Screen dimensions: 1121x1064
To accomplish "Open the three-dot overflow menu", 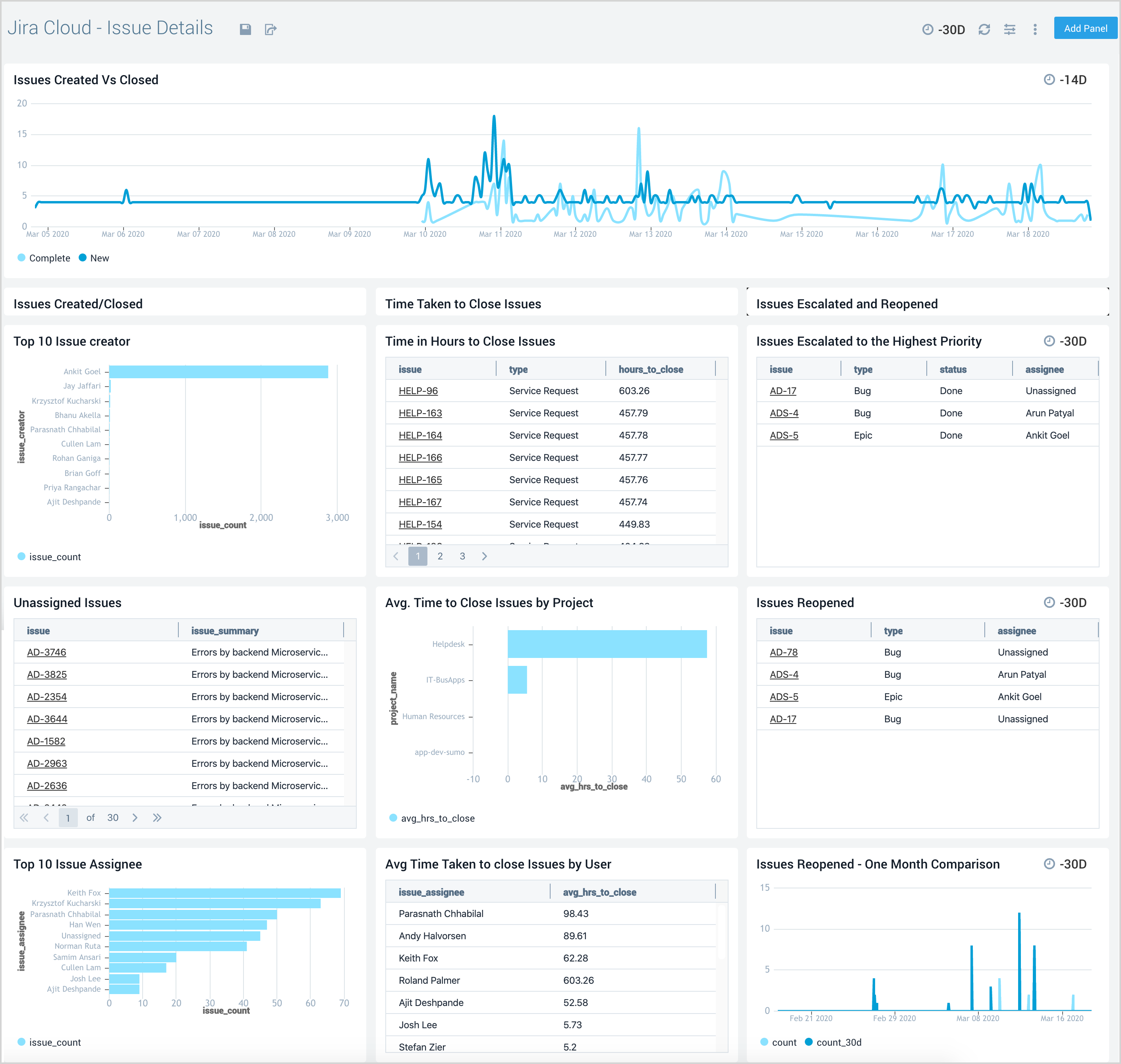I will click(x=1035, y=29).
